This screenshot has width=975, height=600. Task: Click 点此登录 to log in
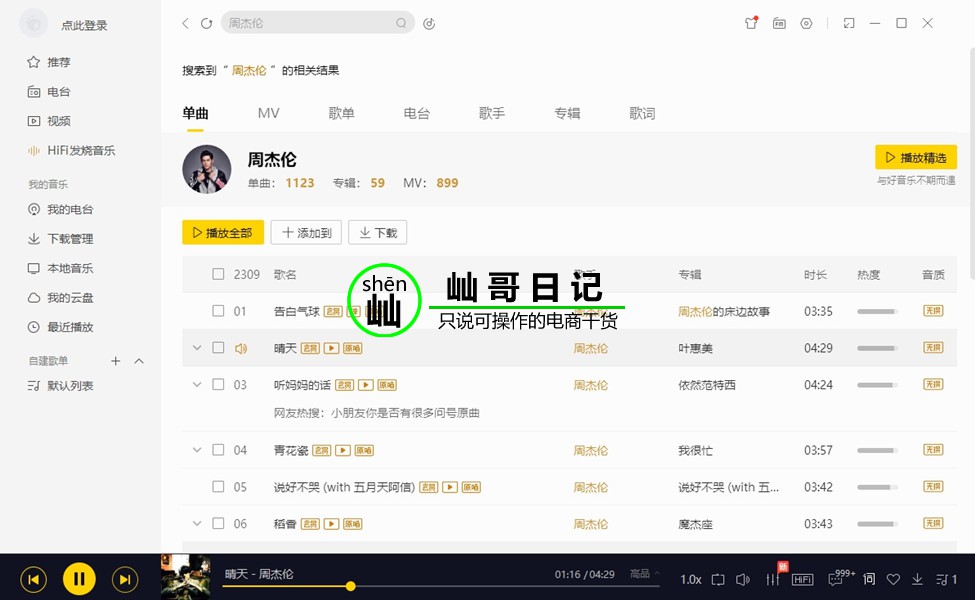pos(85,25)
